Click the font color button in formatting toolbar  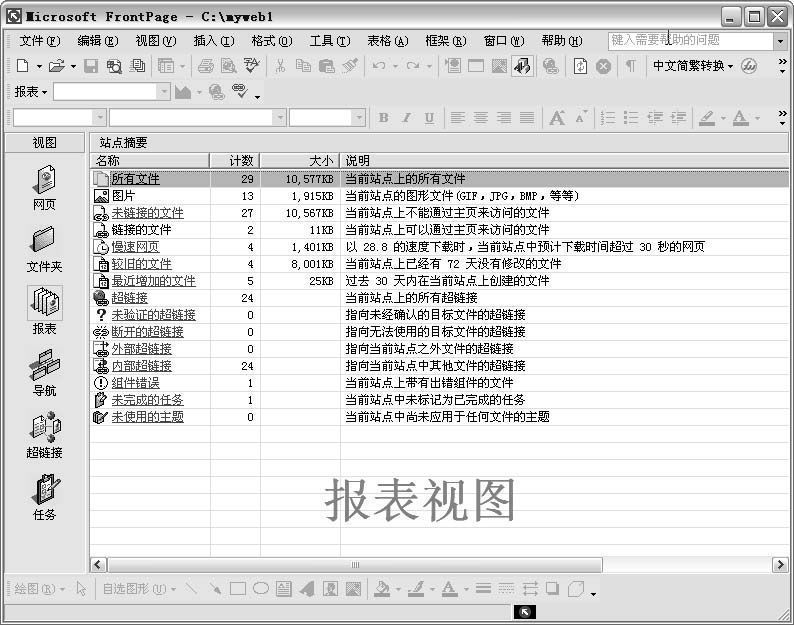point(739,118)
